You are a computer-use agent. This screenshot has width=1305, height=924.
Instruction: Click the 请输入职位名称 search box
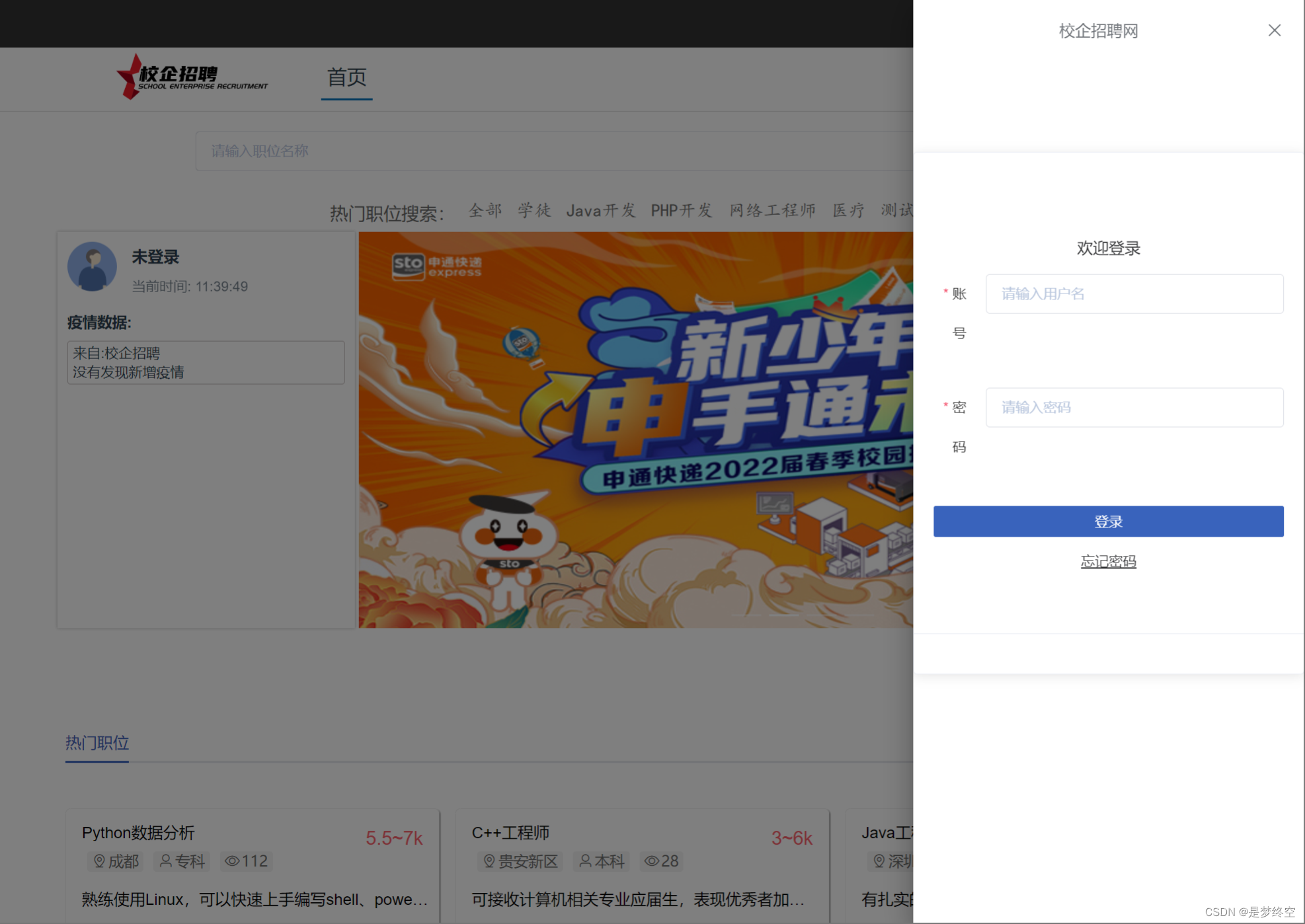(x=554, y=151)
